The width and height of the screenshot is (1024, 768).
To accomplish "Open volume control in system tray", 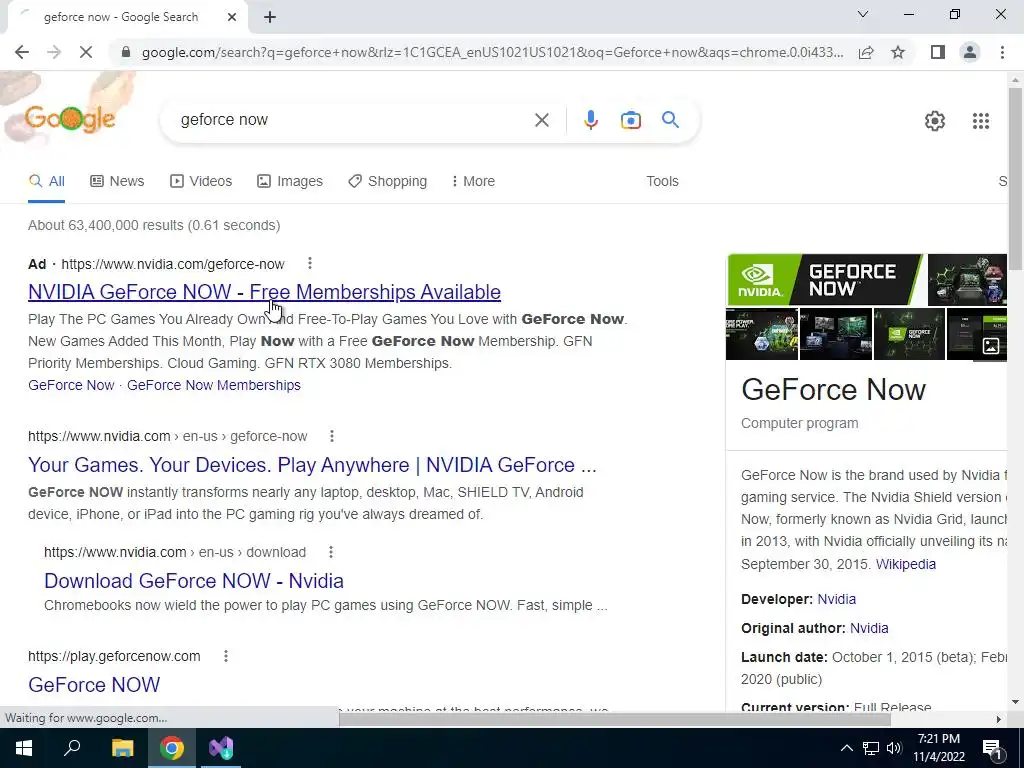I will point(894,748).
